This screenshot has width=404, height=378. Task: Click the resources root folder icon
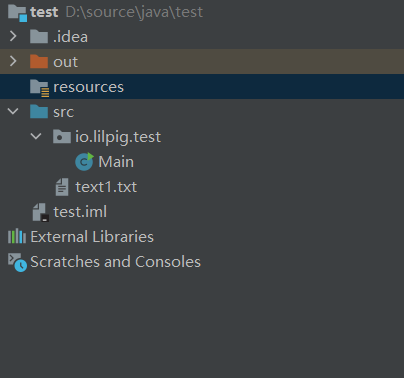[x=40, y=88]
